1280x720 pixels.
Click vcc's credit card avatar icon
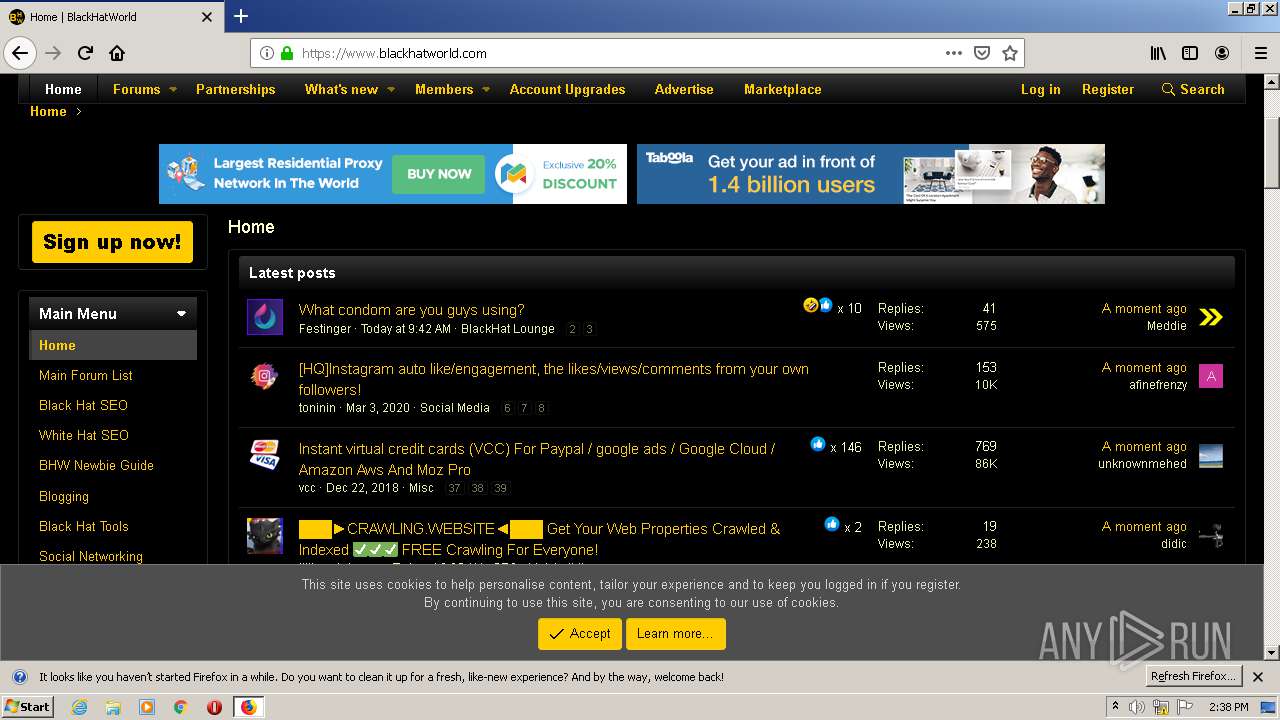pyautogui.click(x=265, y=455)
